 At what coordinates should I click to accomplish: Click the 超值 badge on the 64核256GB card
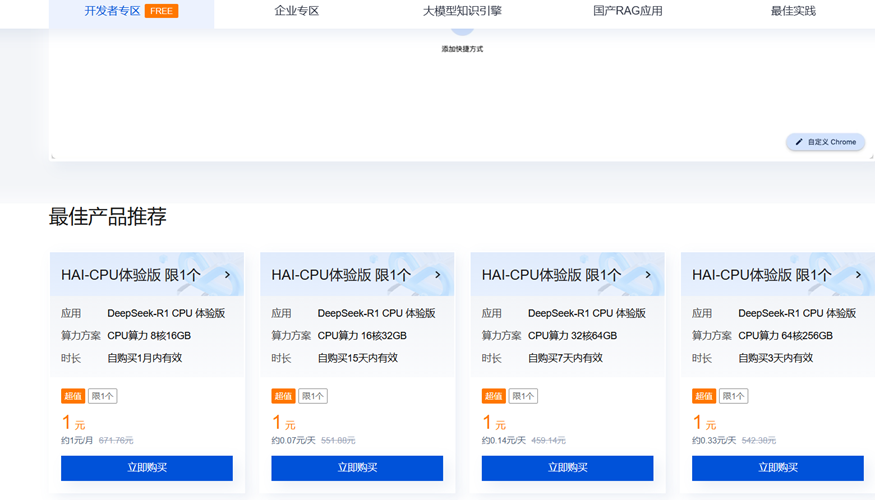704,396
